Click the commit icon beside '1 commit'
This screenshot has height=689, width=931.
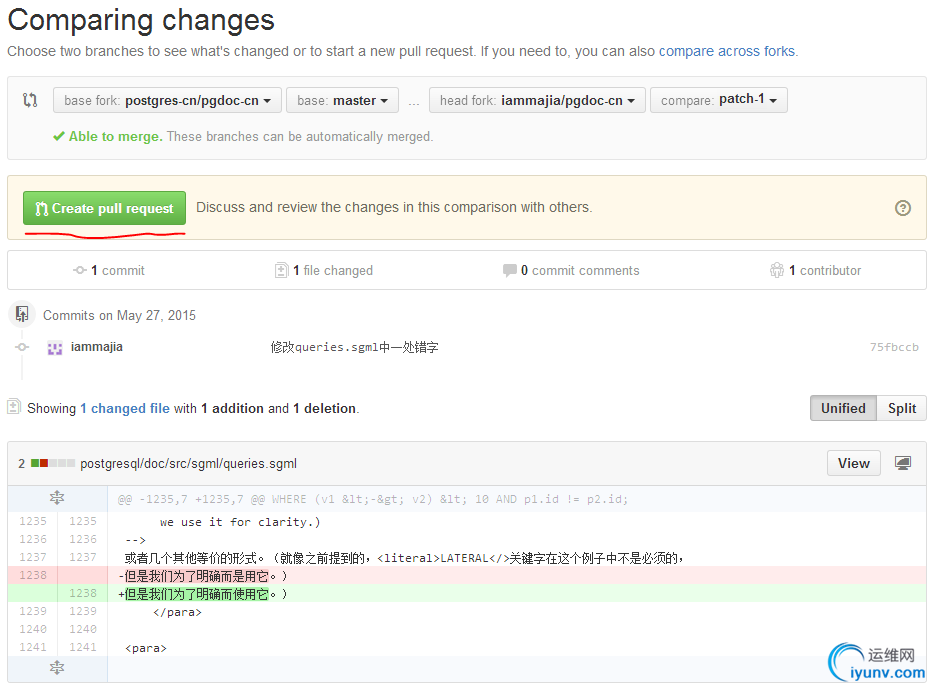tap(80, 270)
